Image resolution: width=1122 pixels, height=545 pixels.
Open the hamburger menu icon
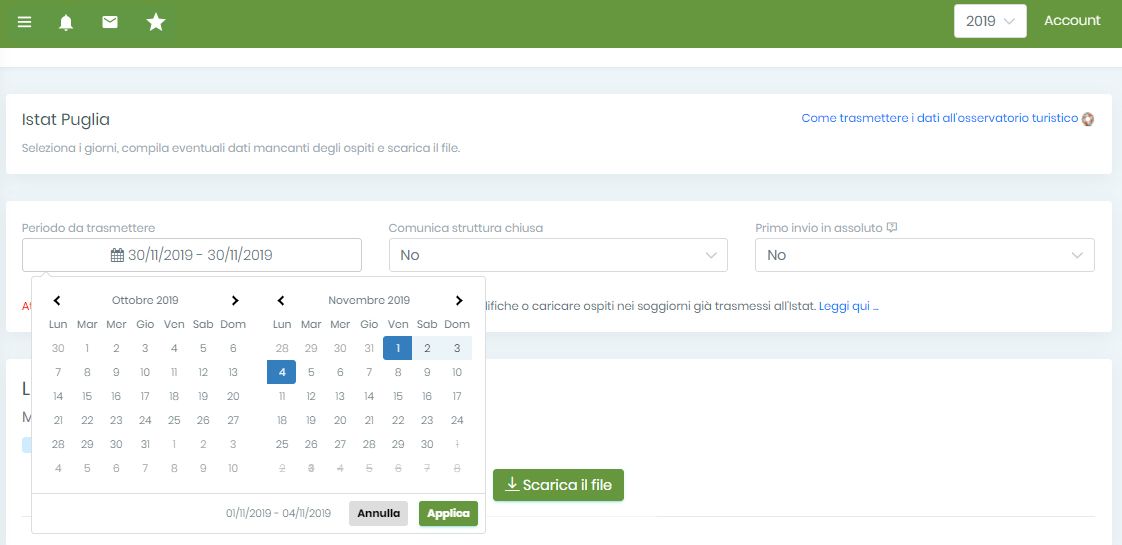click(x=24, y=22)
